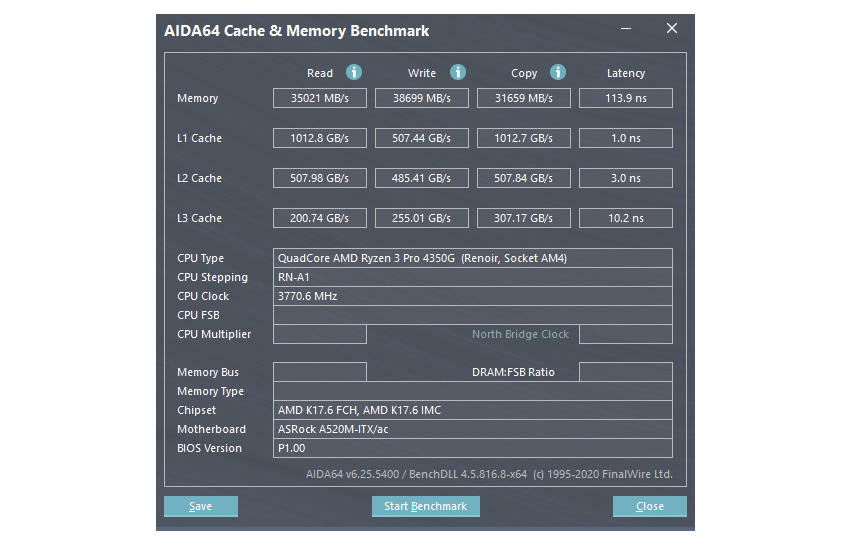Viewport: 850px width, 550px height.
Task: Click the window title AIDA64 Cache & Memory Benchmark
Action: click(x=297, y=31)
